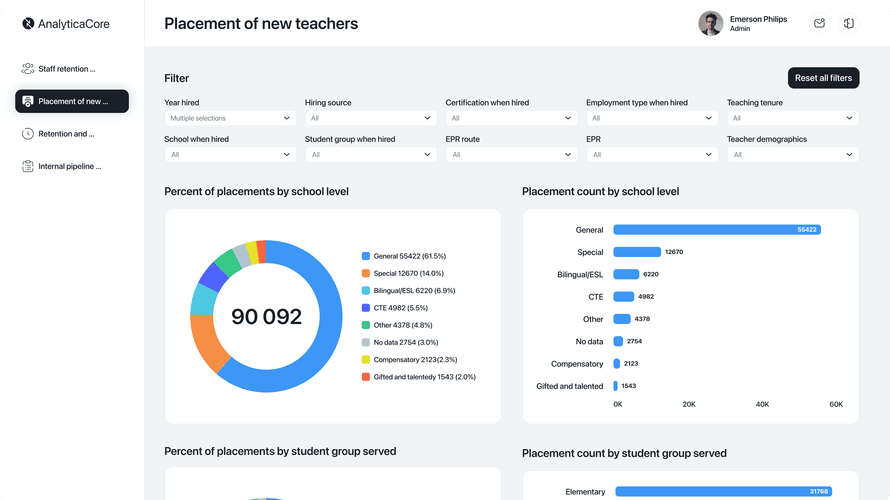Click legend text CTE 4982 (5.5%)
890x500 pixels.
(401, 308)
